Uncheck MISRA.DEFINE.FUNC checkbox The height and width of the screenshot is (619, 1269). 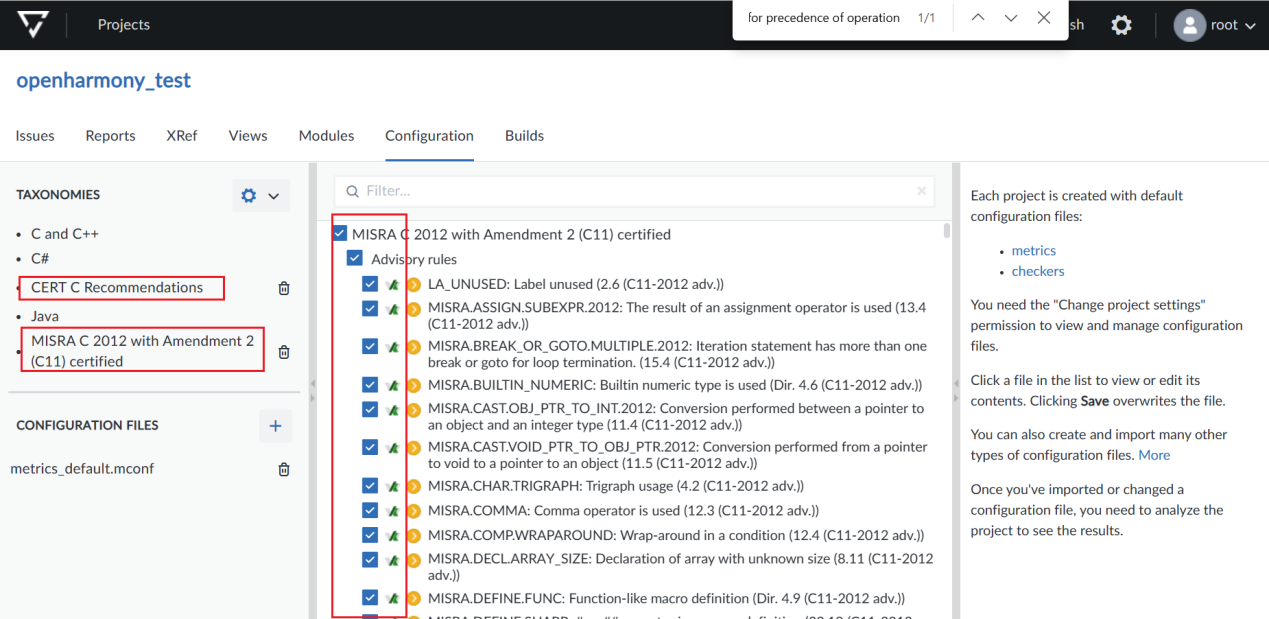point(370,597)
